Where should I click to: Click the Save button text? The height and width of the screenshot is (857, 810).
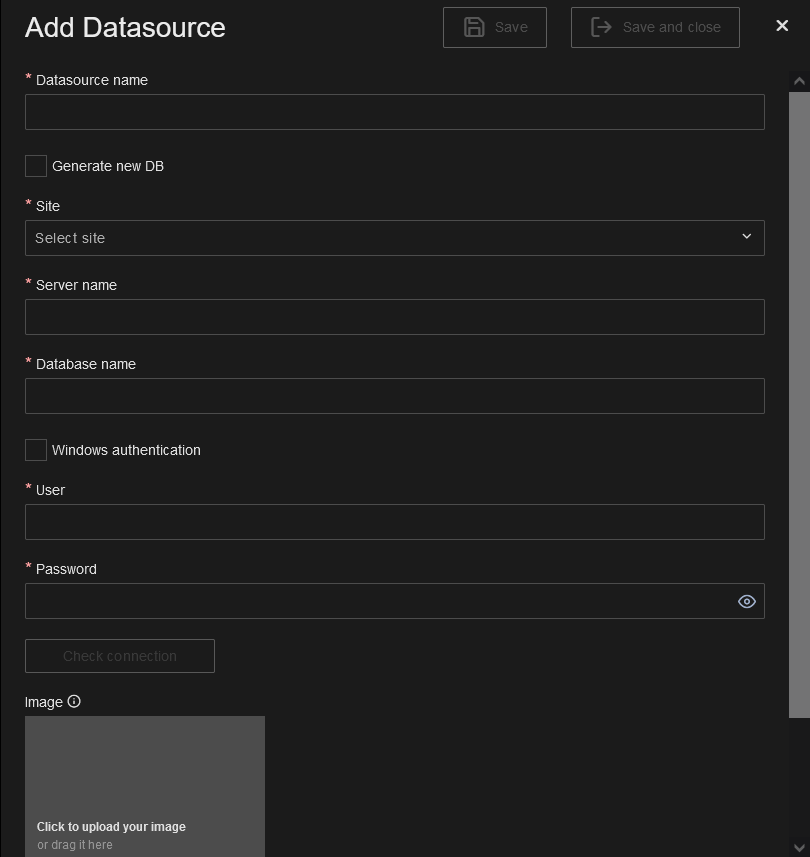pyautogui.click(x=511, y=27)
